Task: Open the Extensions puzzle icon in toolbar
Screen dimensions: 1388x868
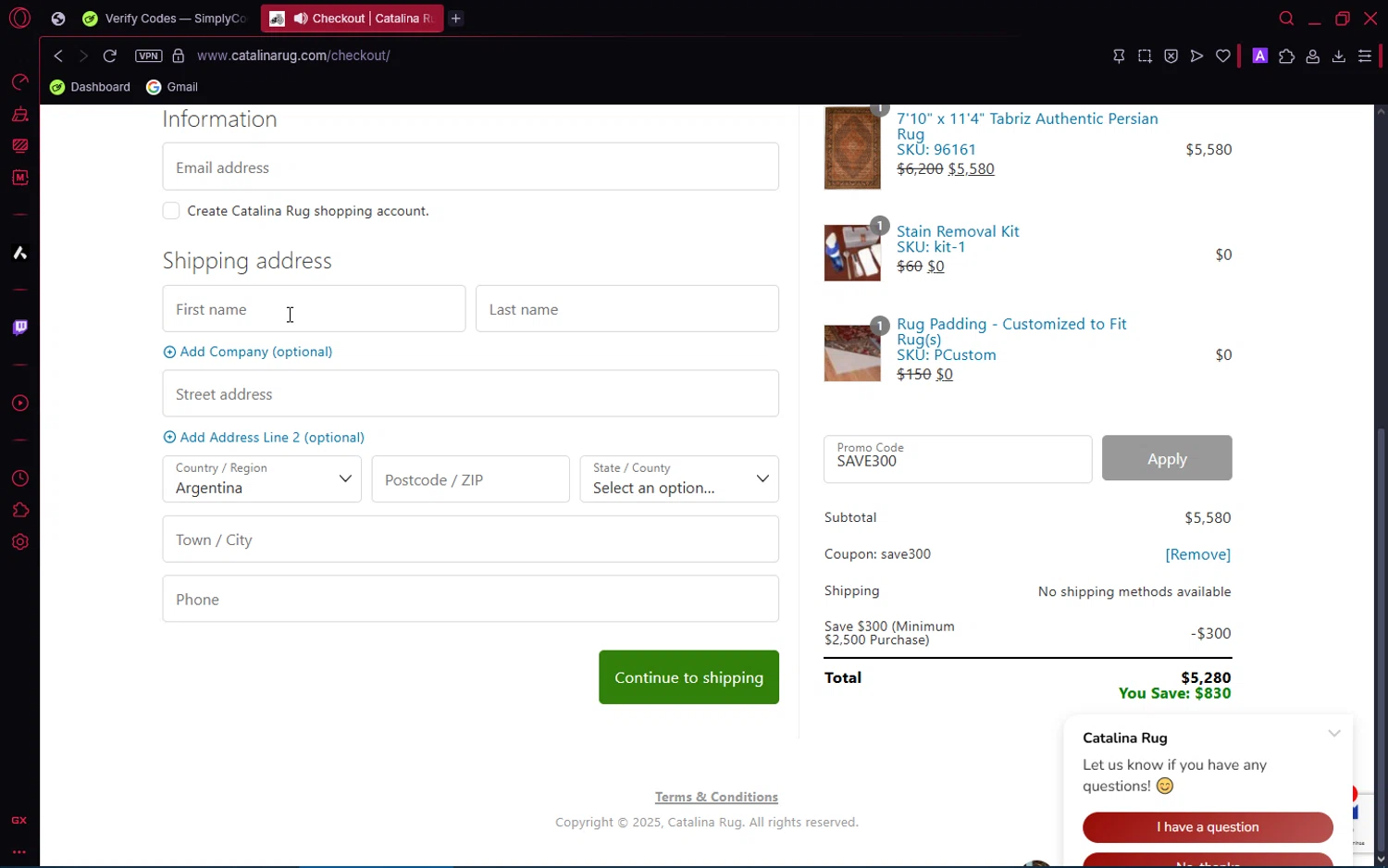Action: click(1286, 56)
